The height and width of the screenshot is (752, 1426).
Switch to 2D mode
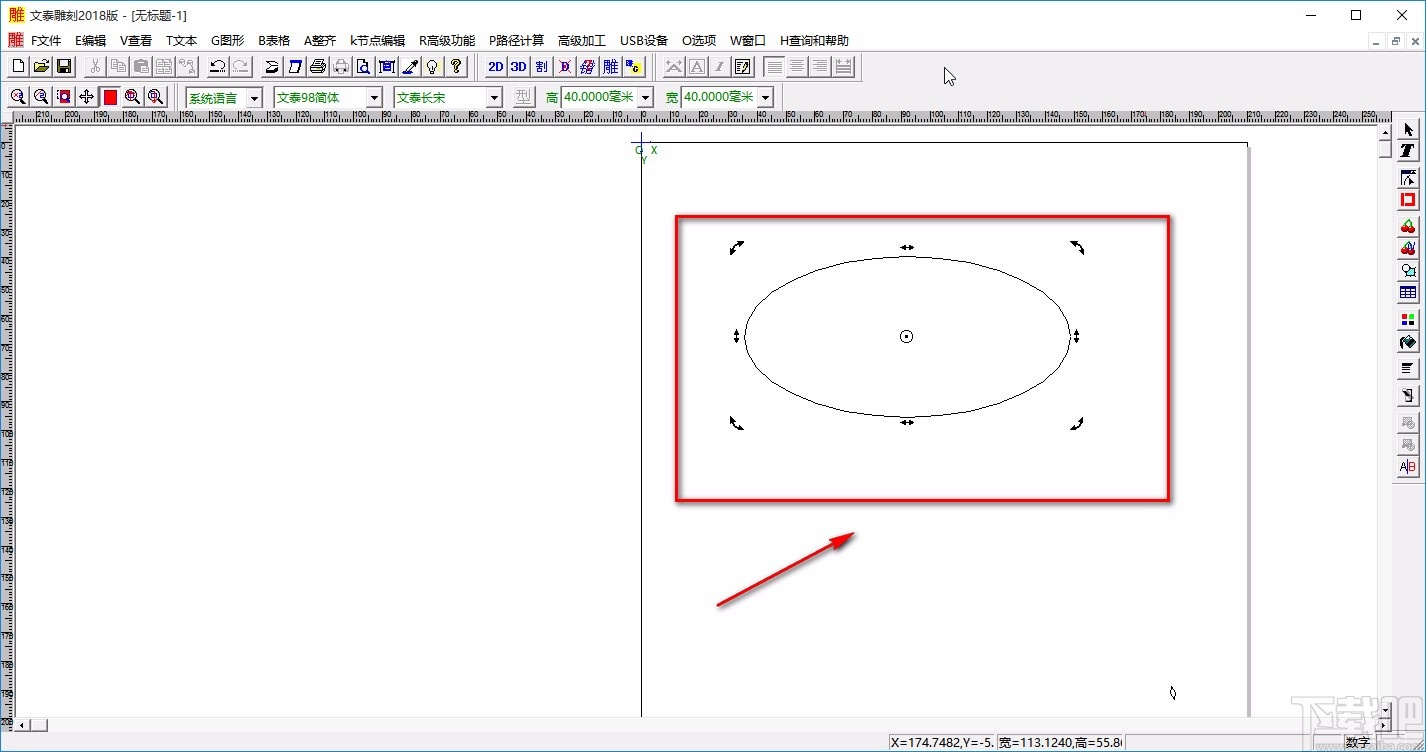pos(495,67)
